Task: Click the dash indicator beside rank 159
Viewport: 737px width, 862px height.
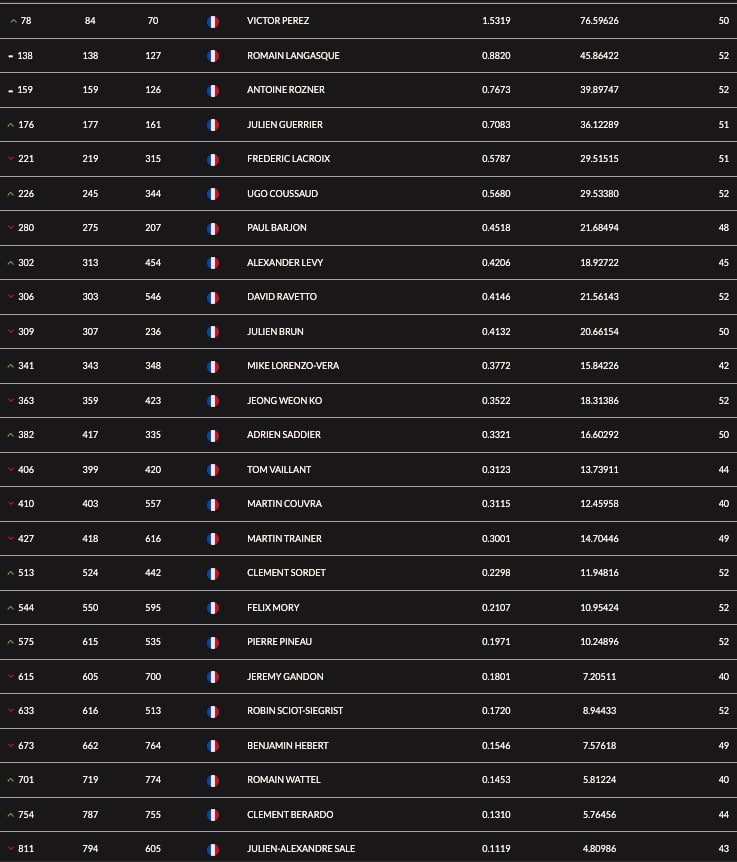Action: point(10,91)
